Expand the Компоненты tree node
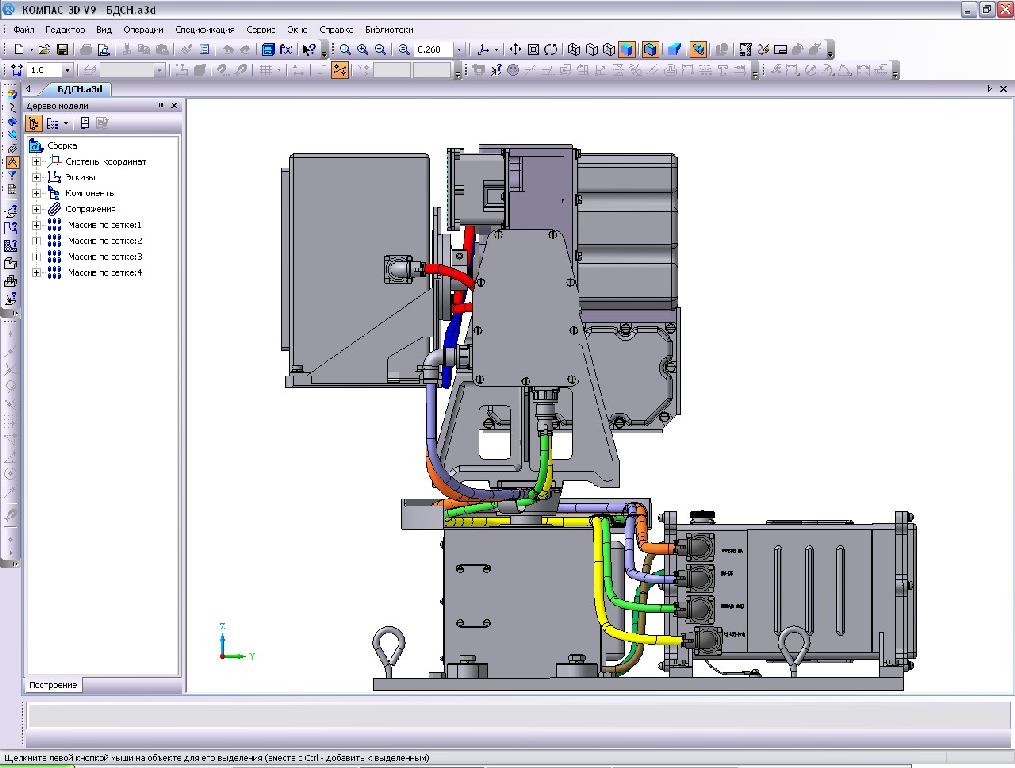 (x=37, y=193)
